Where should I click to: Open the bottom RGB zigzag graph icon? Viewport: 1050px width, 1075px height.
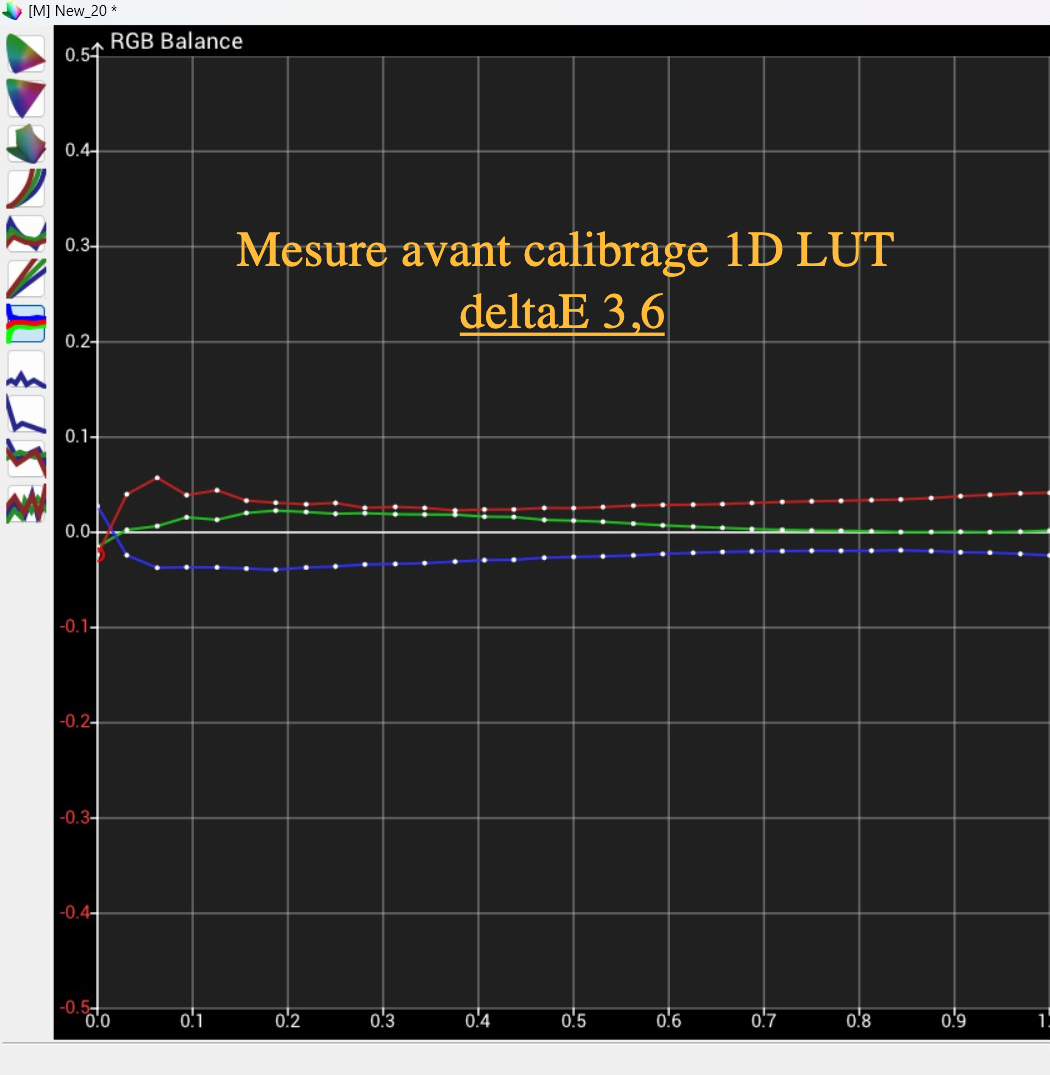26,503
